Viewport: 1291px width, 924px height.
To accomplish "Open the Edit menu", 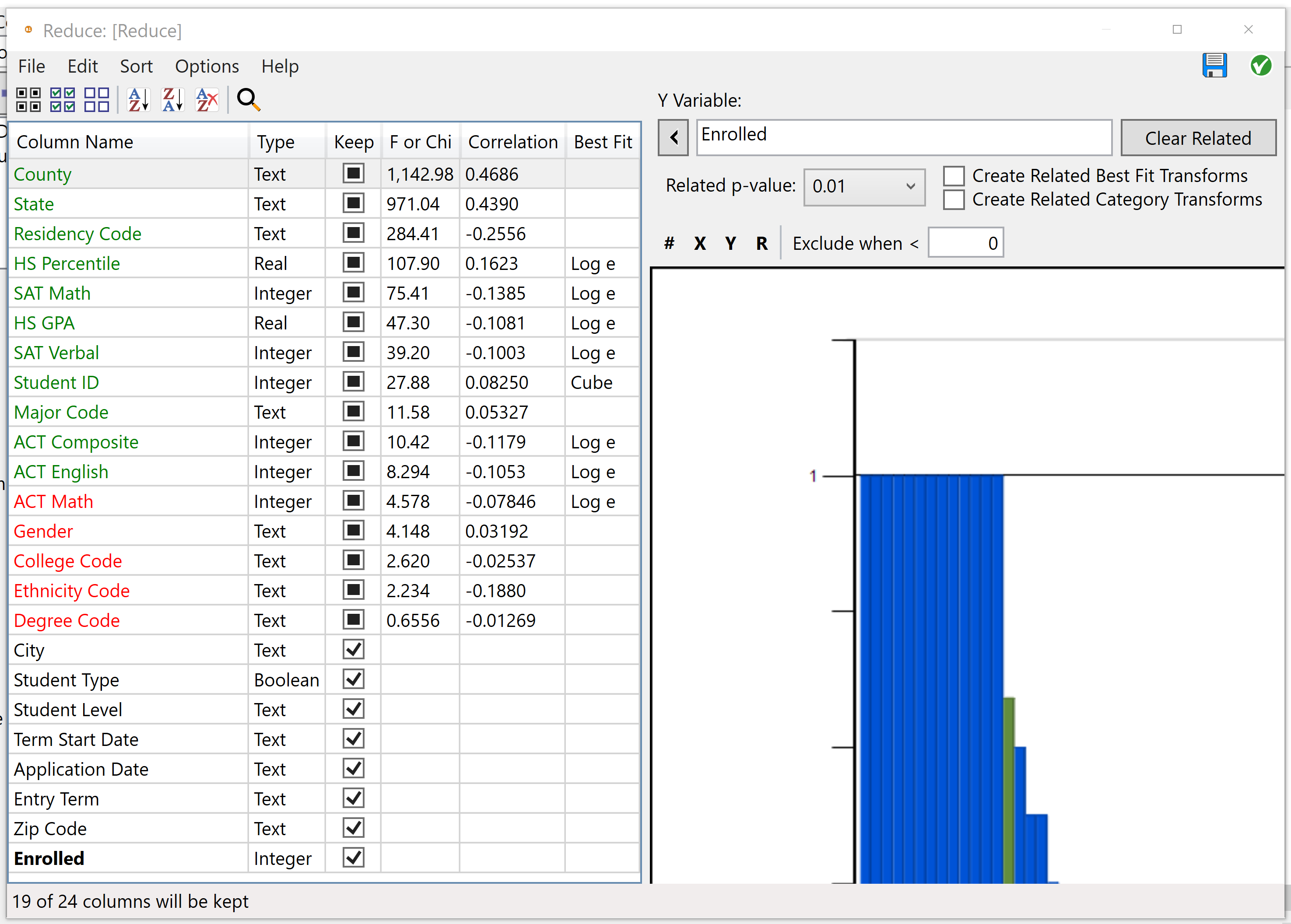I will [83, 66].
